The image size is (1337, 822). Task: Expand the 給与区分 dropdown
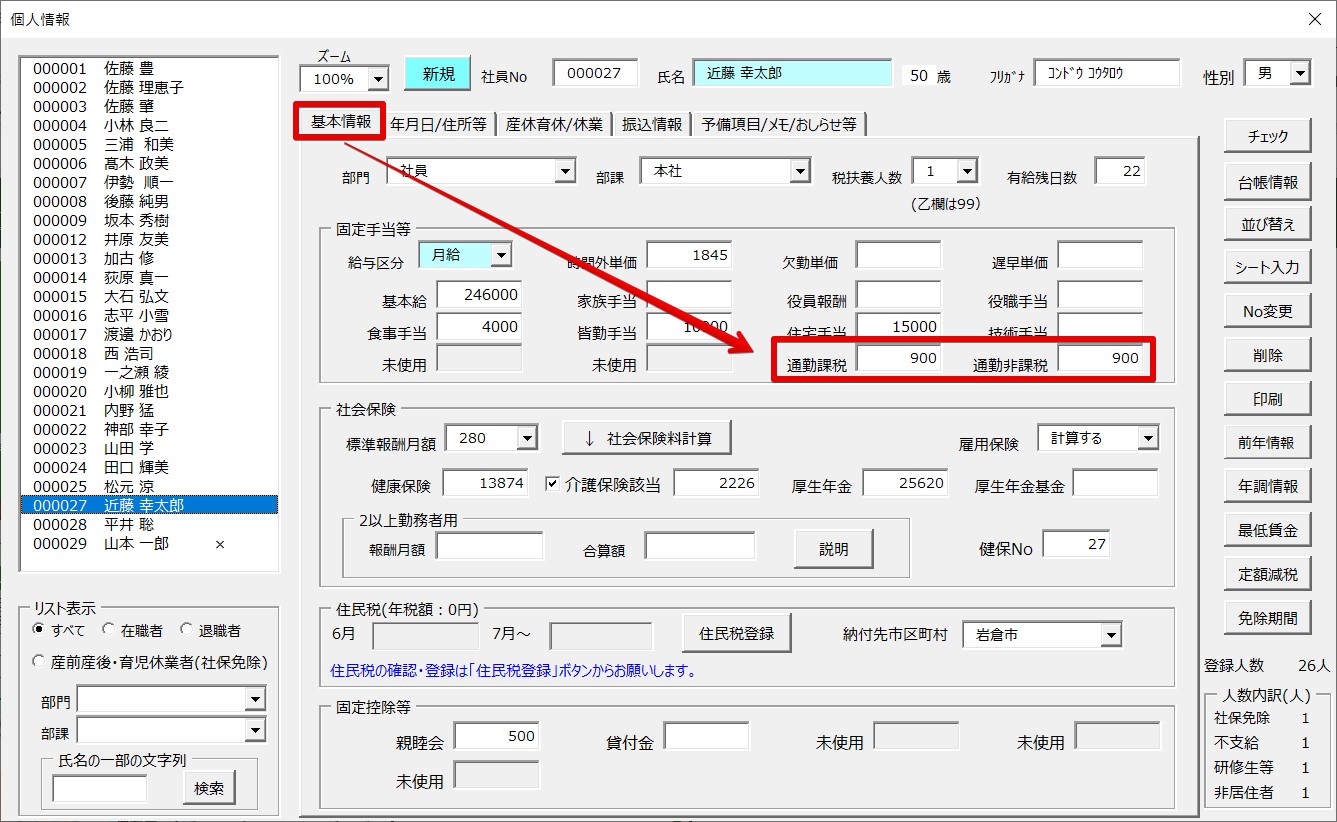[501, 256]
